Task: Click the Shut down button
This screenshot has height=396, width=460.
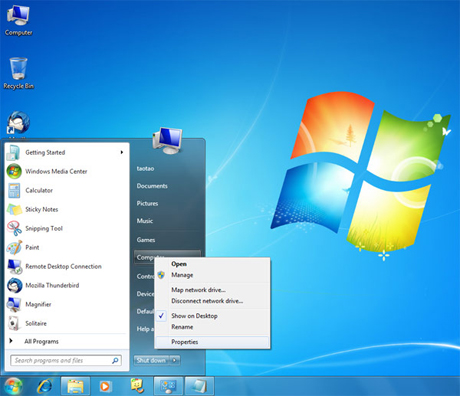Action: [152, 360]
